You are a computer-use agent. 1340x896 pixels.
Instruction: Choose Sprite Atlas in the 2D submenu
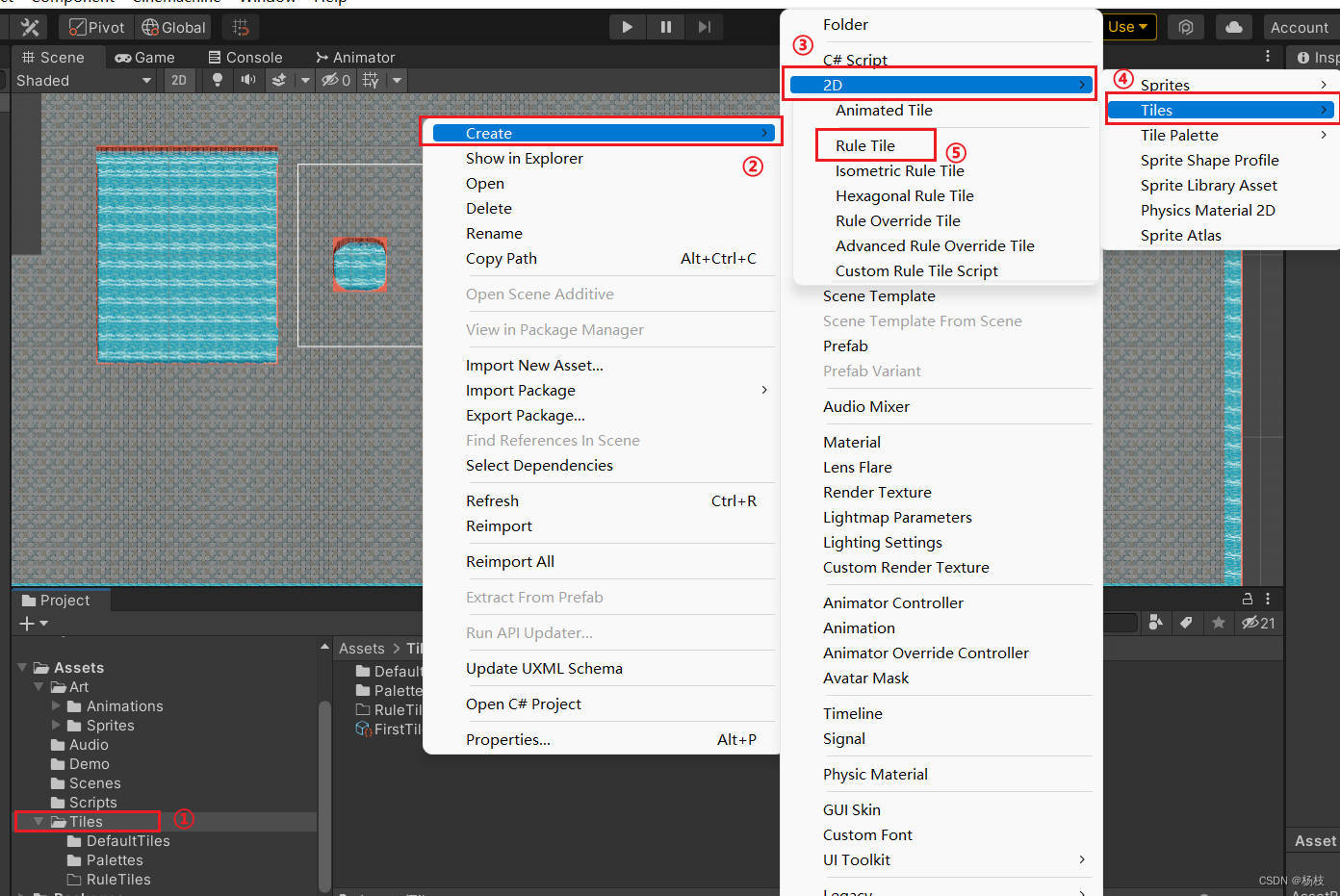click(x=1181, y=235)
